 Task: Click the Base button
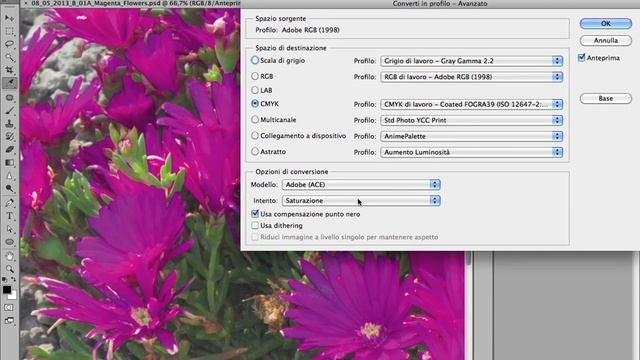coord(606,98)
